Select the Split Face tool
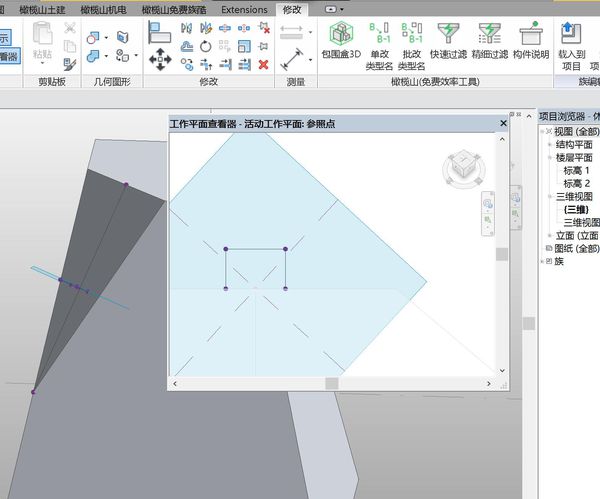Screen dimensions: 600x499 [x=122, y=37]
